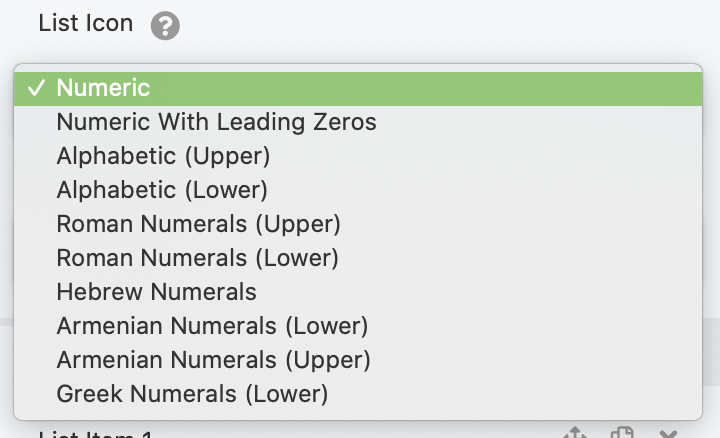Select Alphabetic (Upper) list style
Screen dimensions: 720x438
click(x=163, y=156)
